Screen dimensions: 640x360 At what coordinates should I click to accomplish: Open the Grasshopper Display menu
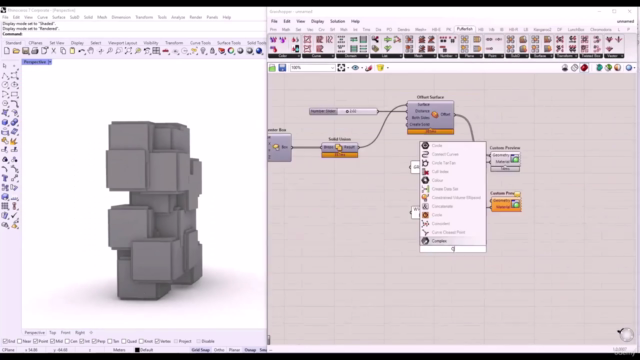[317, 21]
